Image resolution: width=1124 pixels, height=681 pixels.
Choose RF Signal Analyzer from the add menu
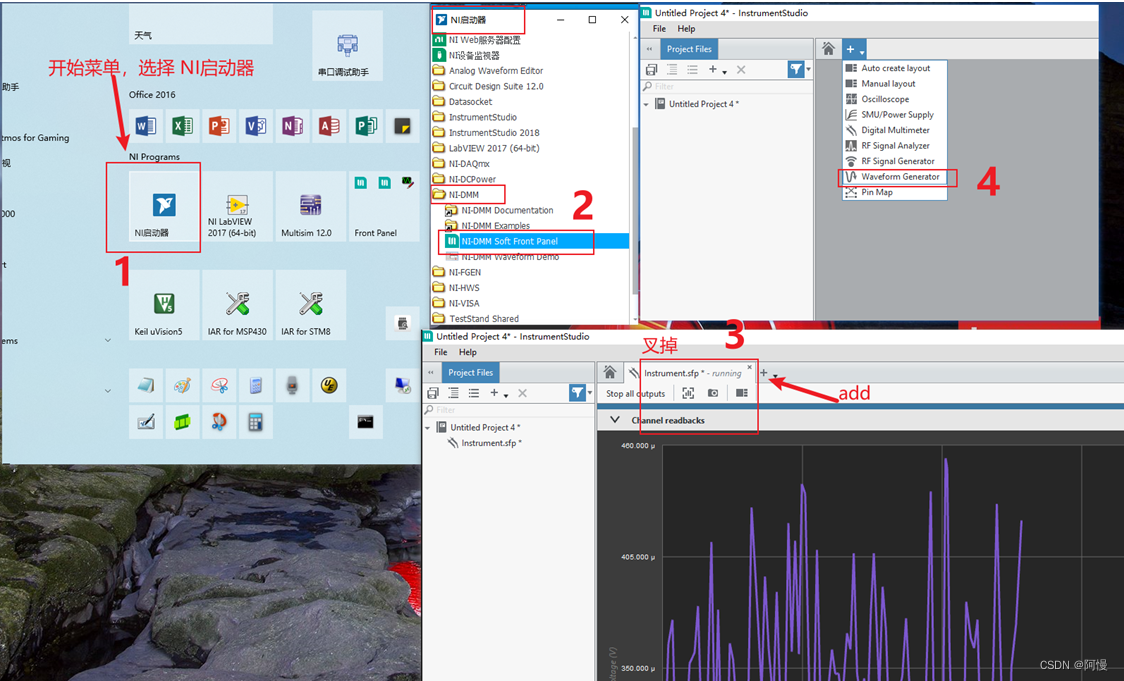[x=895, y=146]
